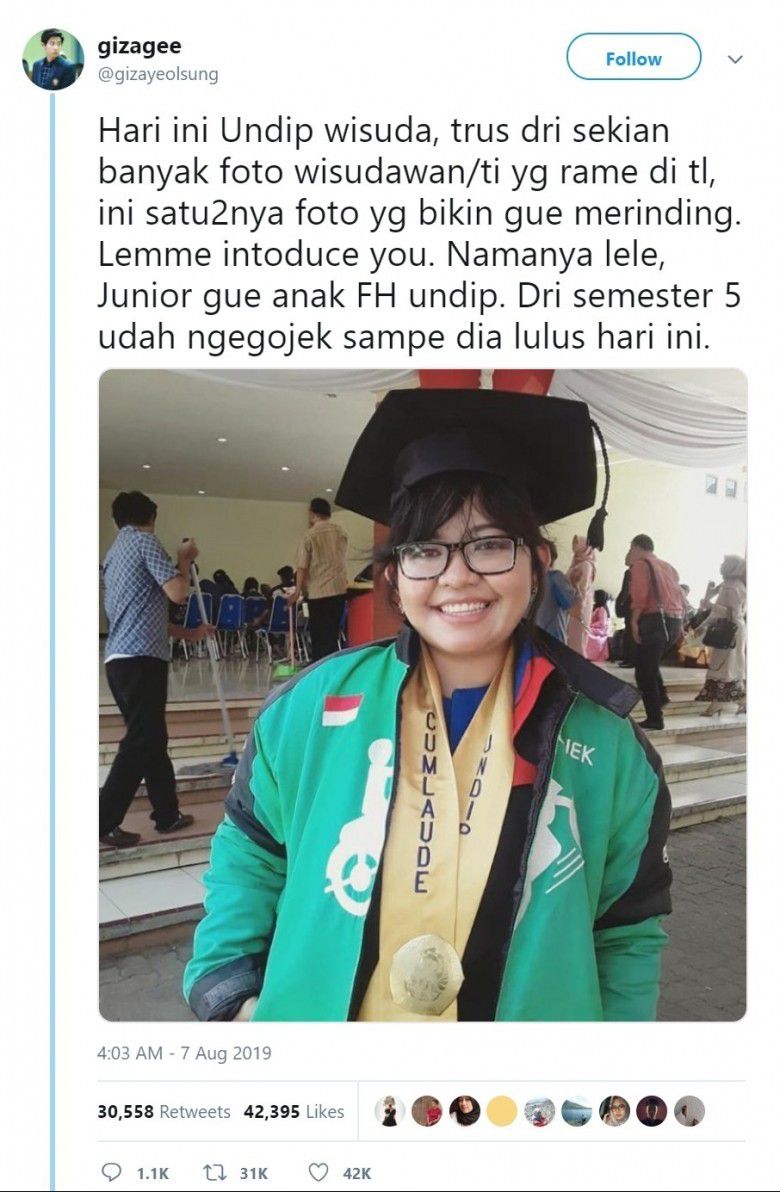View the 30,558 Retweets list
This screenshot has width=780, height=1192.
click(x=163, y=1111)
